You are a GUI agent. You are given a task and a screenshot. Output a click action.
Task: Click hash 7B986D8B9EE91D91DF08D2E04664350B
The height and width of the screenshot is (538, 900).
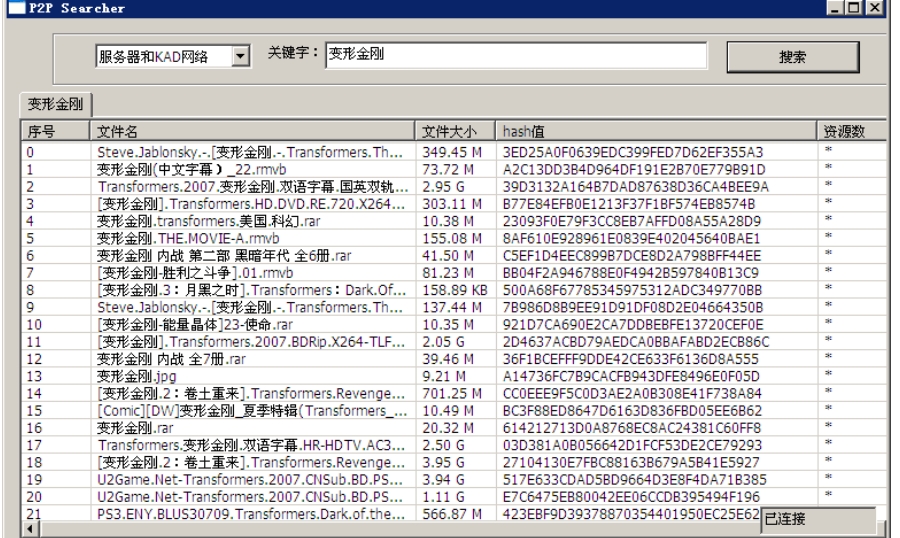tap(633, 307)
